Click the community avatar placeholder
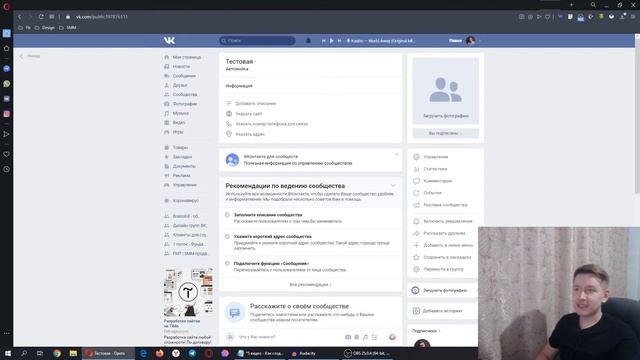Viewport: 640px width, 360px height. [x=445, y=91]
